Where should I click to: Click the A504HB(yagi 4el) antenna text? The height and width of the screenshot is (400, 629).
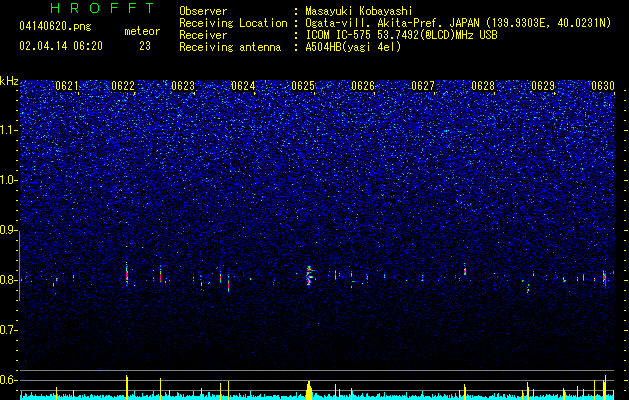coord(353,47)
